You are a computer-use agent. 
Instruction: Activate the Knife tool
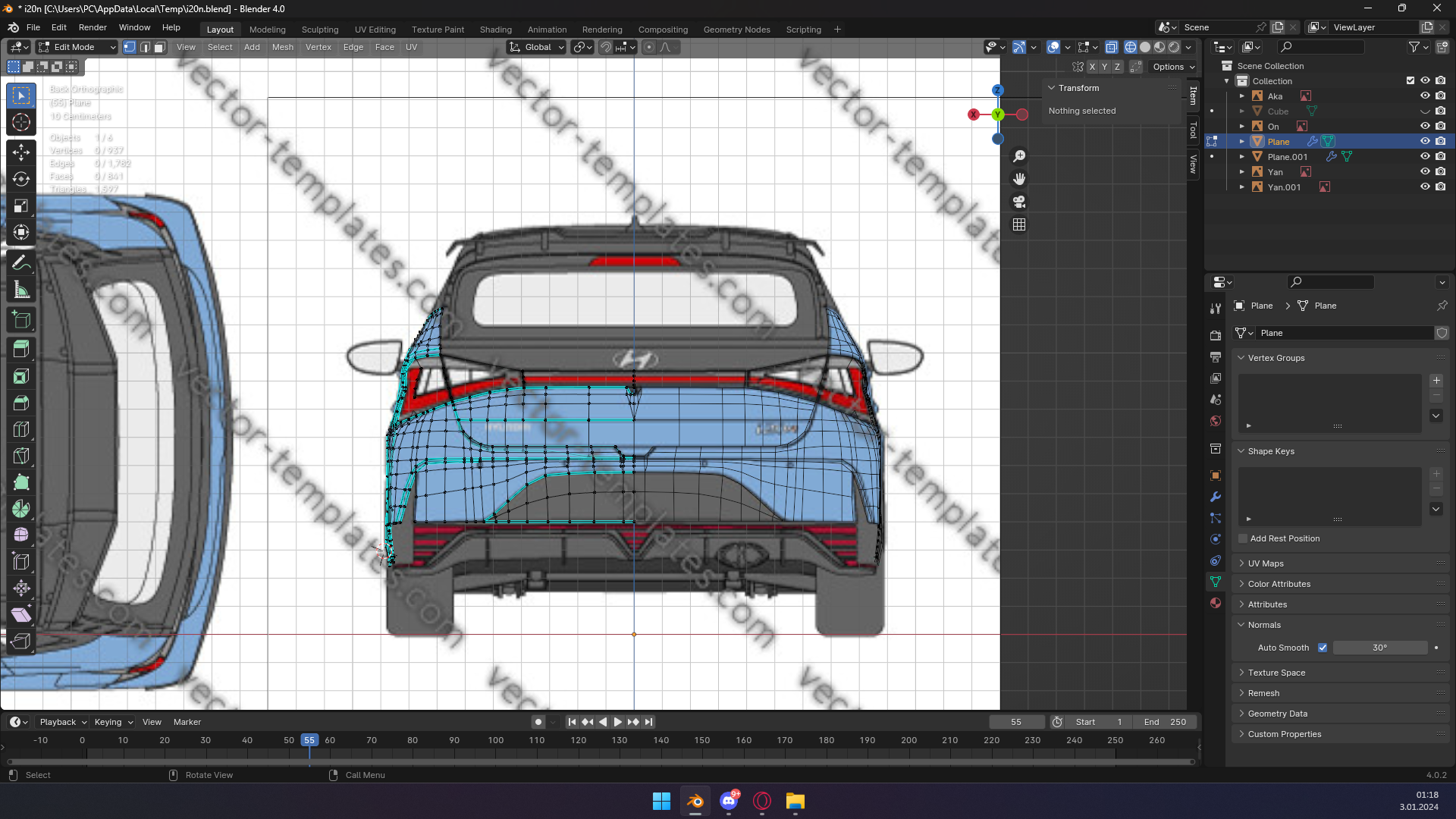pyautogui.click(x=21, y=456)
